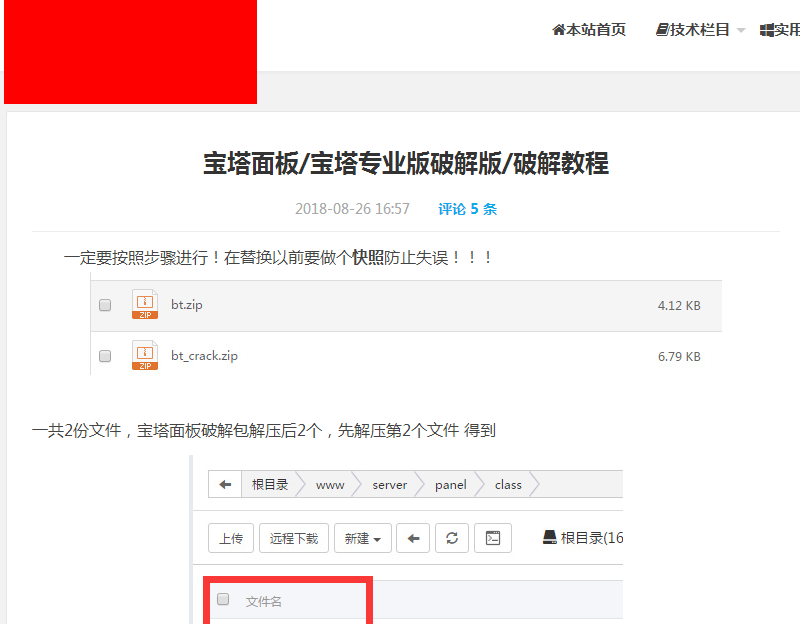The height and width of the screenshot is (624, 800).
Task: Click the 文件名 column header
Action: [263, 602]
